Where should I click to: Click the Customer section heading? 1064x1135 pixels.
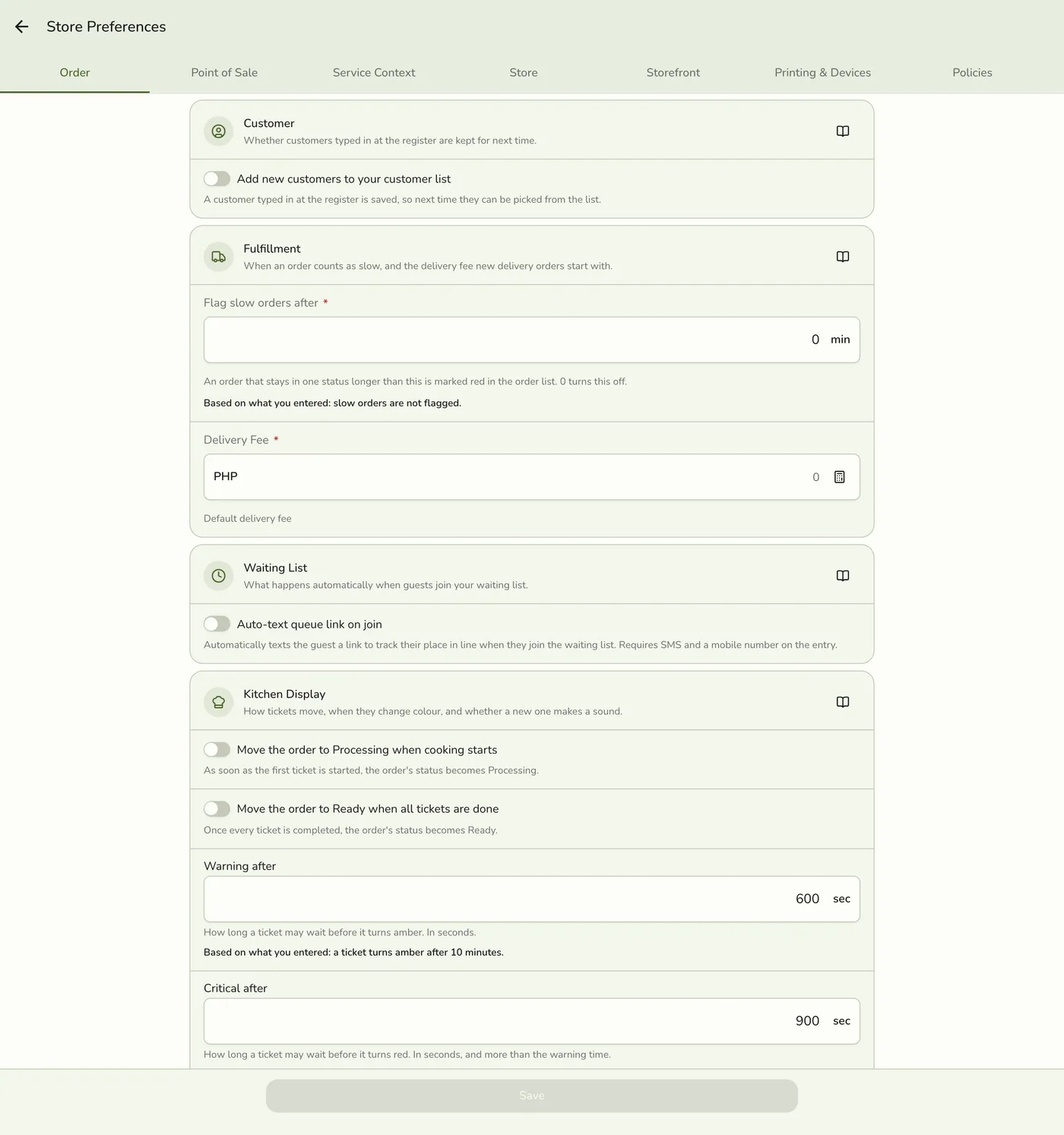coord(269,123)
